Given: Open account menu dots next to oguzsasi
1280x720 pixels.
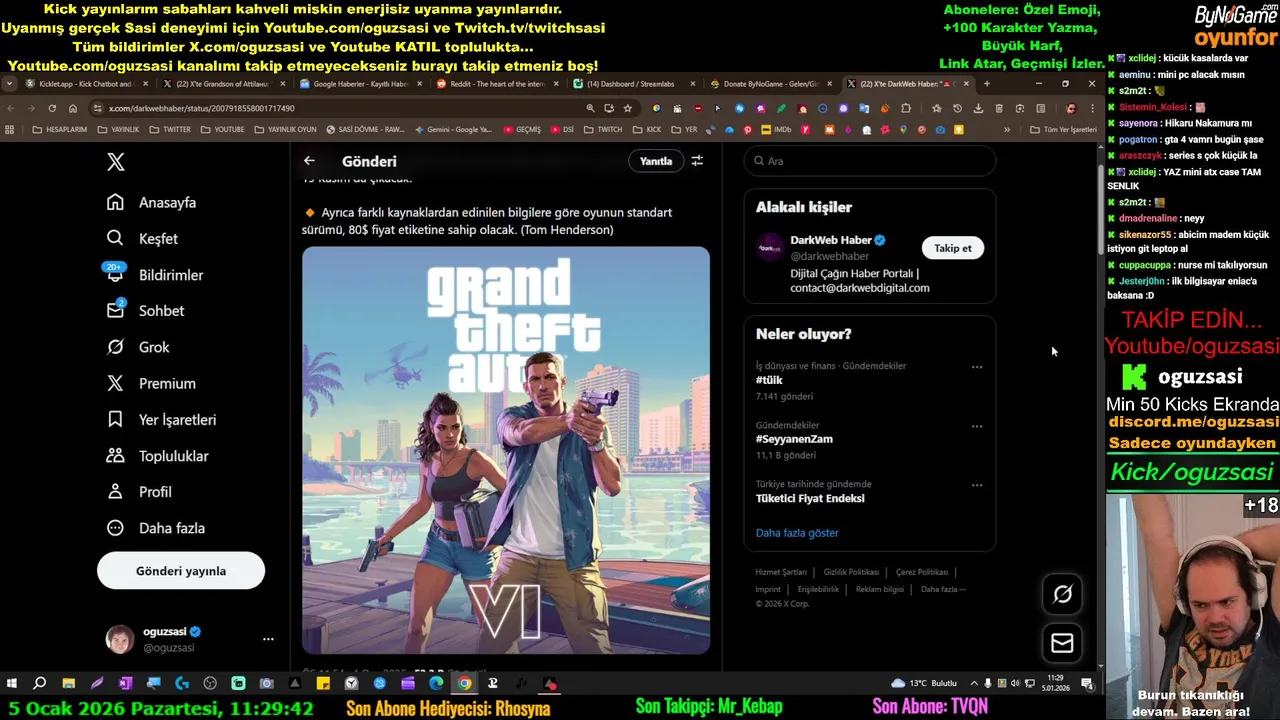Looking at the screenshot, I should click(268, 639).
